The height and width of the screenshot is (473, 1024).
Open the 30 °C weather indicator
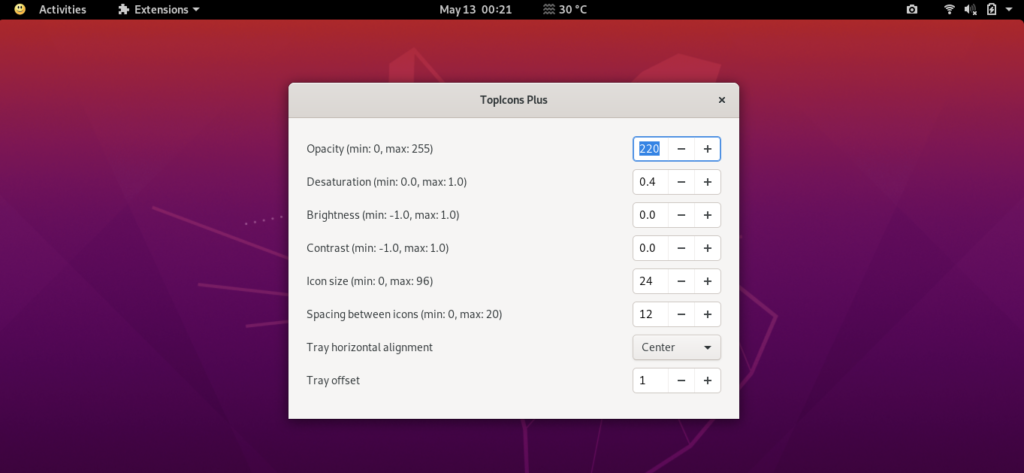(564, 10)
